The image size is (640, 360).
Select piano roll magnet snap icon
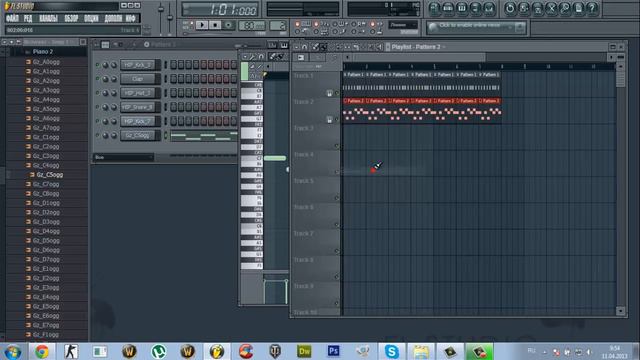click(261, 57)
